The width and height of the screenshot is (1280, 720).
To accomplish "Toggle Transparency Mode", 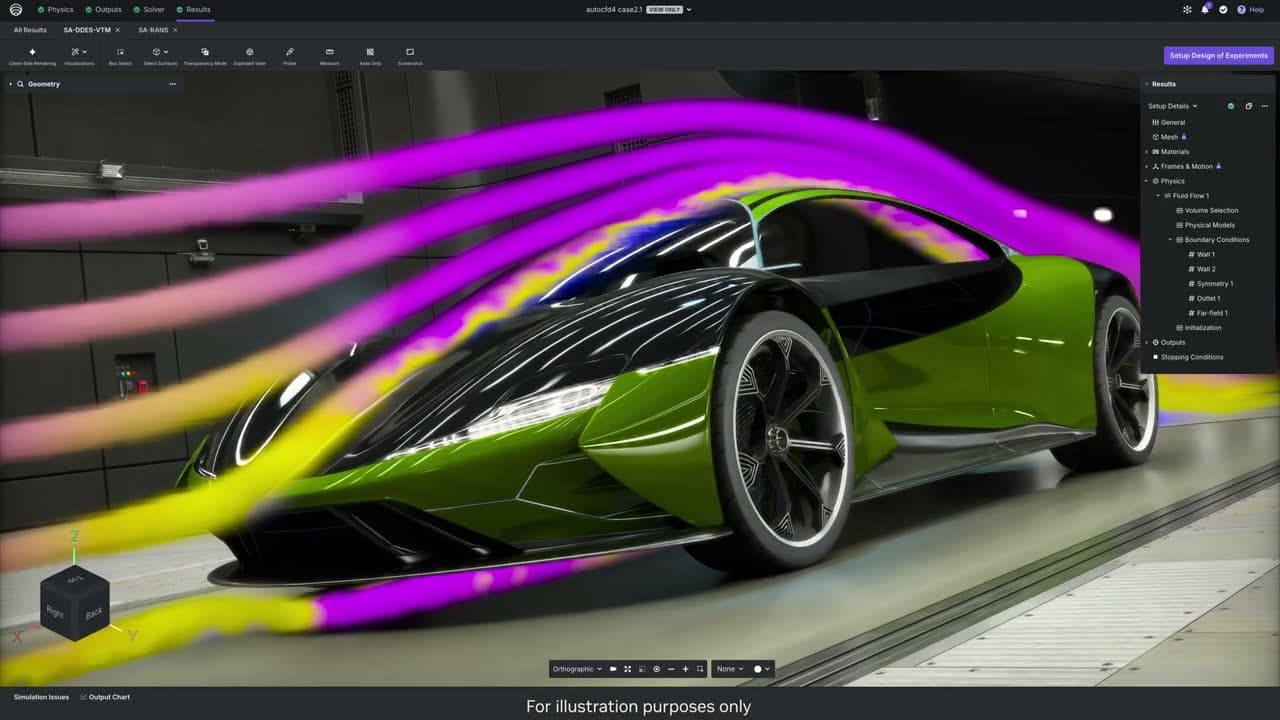I will [205, 52].
